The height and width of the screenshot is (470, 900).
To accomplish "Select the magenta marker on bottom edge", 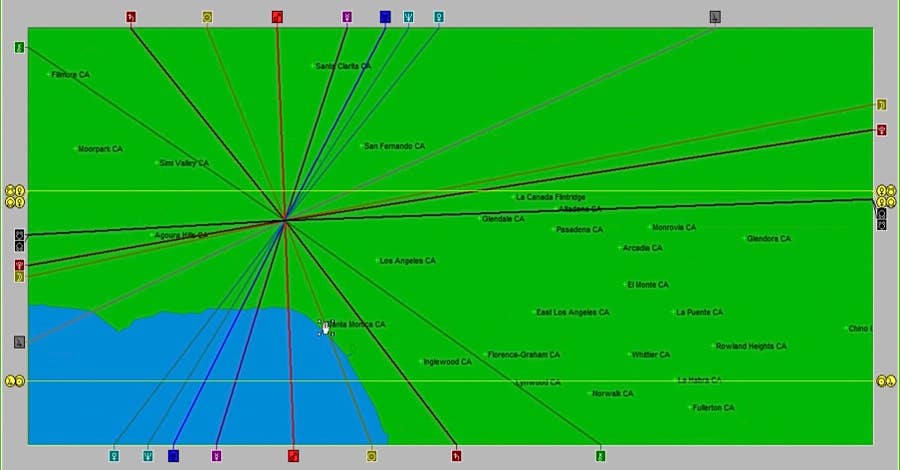I will [x=216, y=455].
